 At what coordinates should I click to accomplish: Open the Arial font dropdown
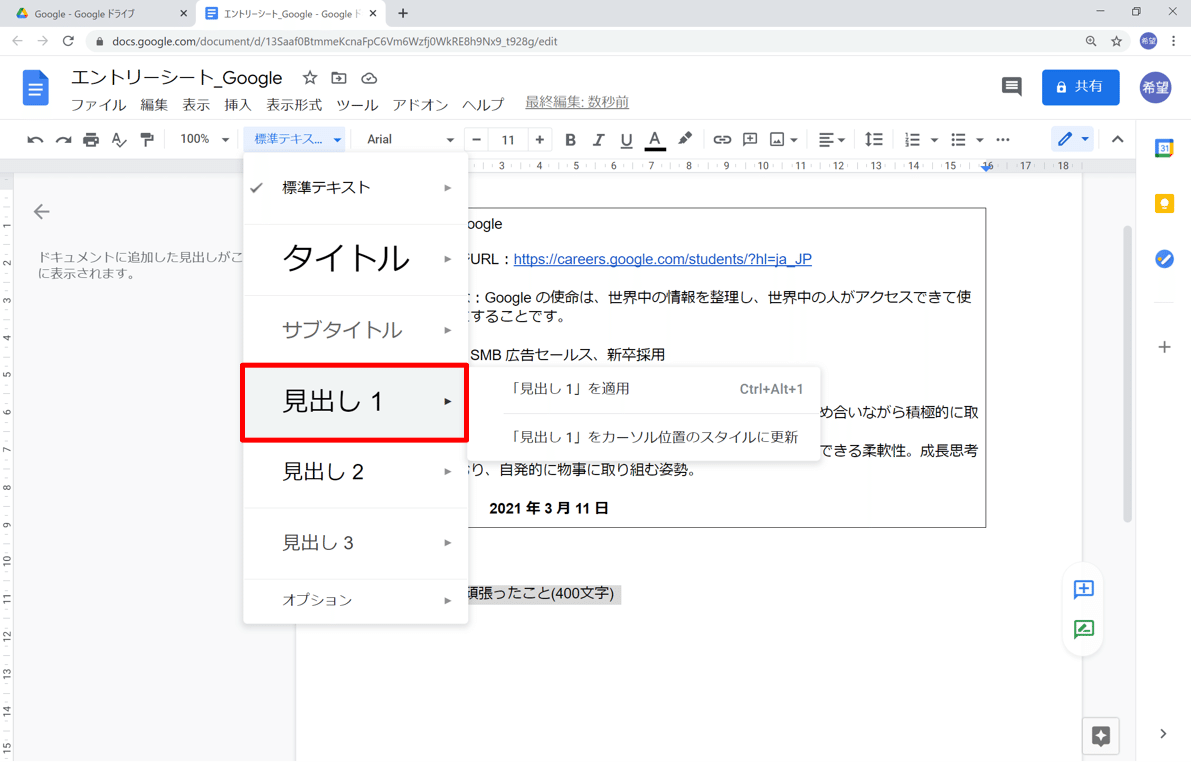pyautogui.click(x=408, y=139)
